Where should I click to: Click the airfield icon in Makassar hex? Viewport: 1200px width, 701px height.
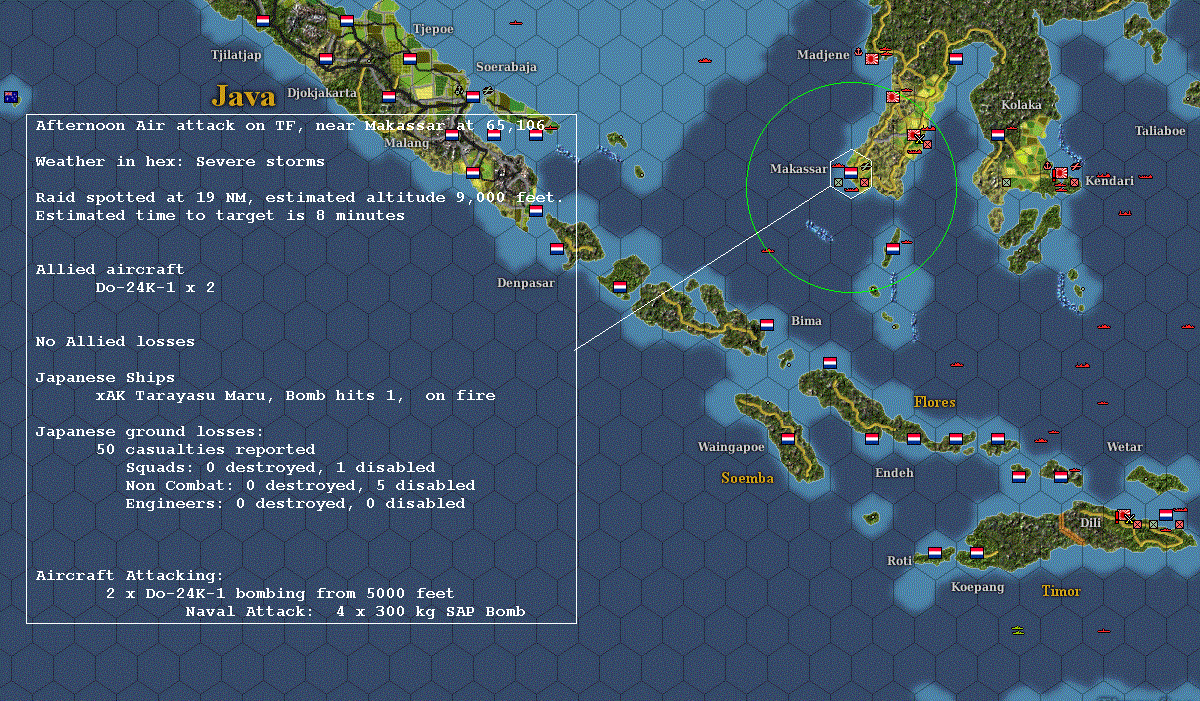tap(866, 166)
